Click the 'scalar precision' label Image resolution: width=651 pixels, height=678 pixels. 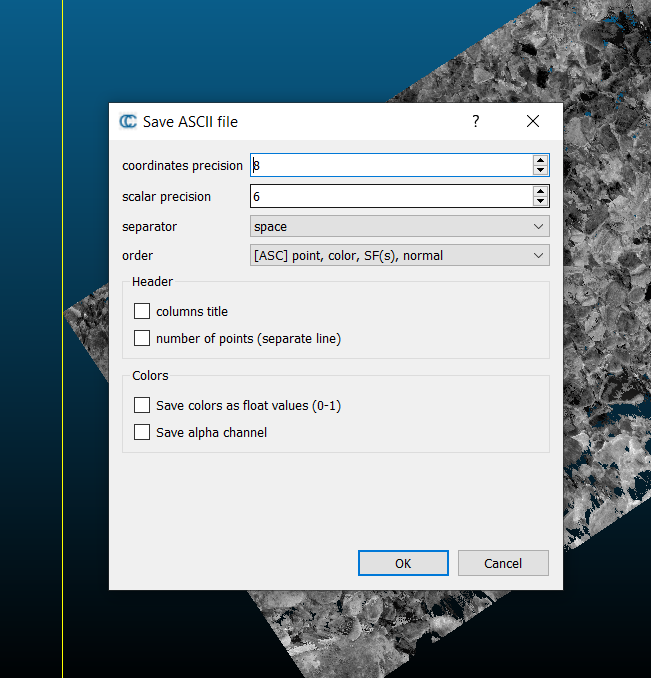[166, 197]
